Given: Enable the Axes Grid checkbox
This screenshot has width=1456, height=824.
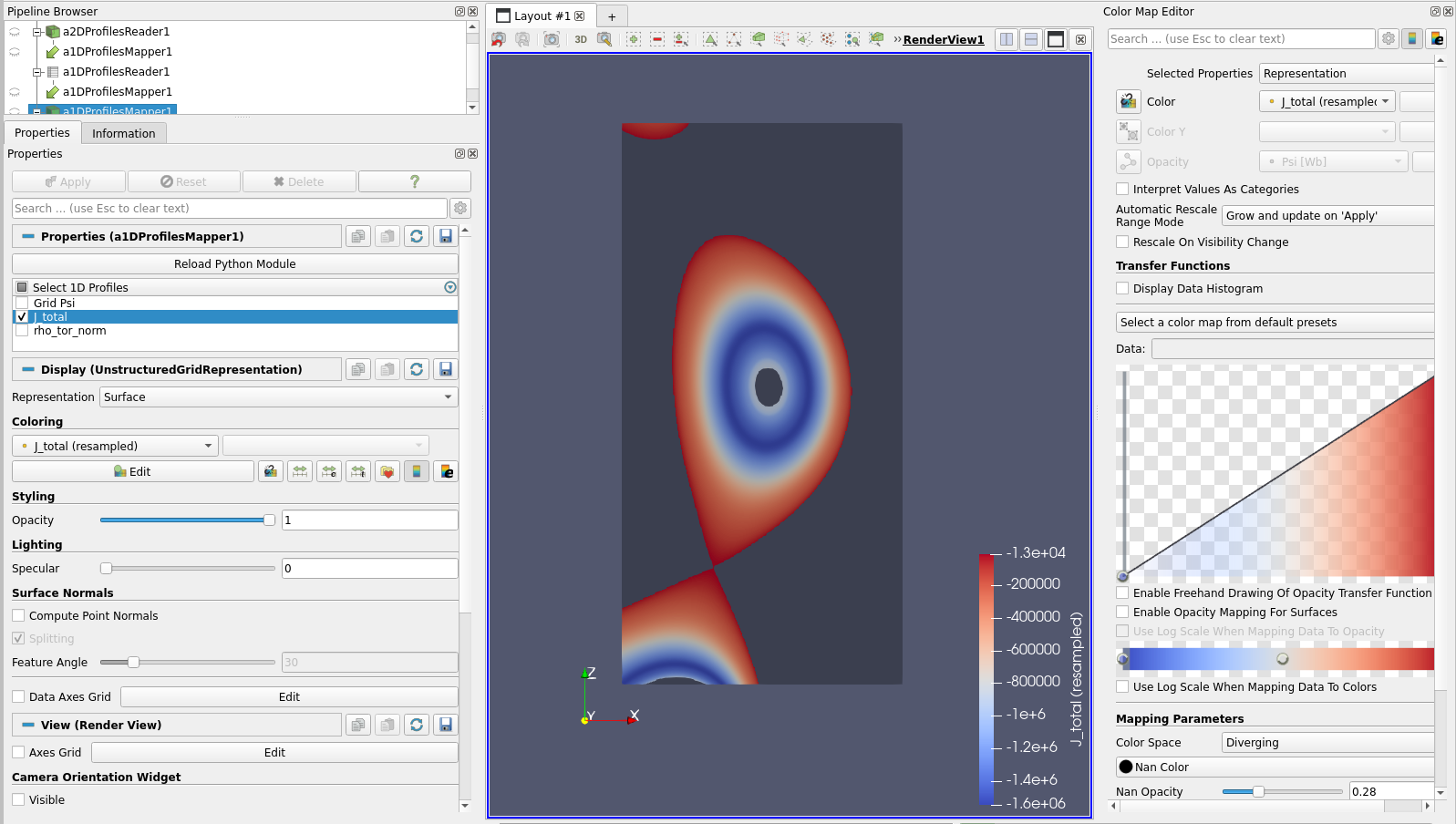Looking at the screenshot, I should point(18,752).
